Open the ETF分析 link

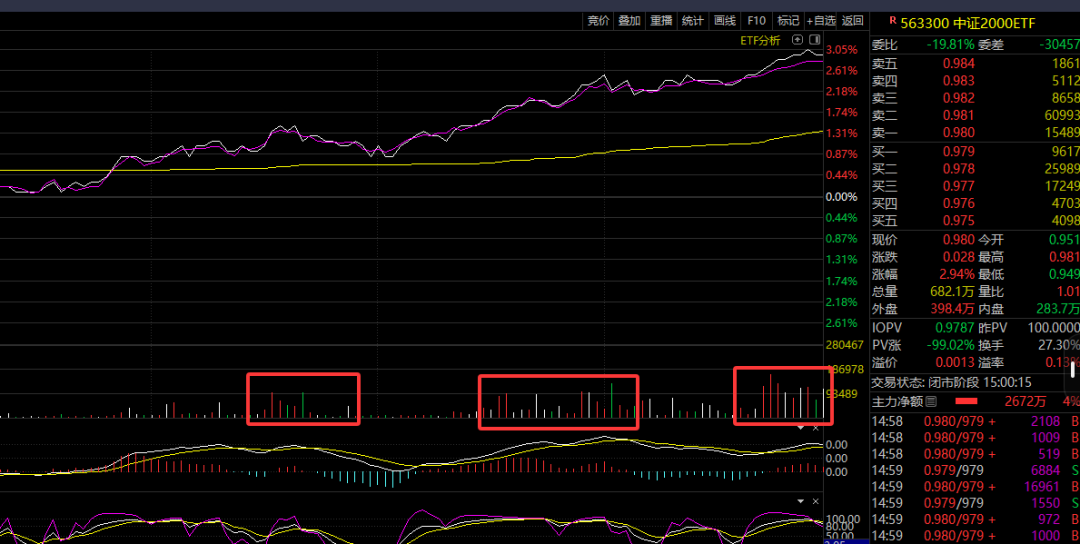760,40
